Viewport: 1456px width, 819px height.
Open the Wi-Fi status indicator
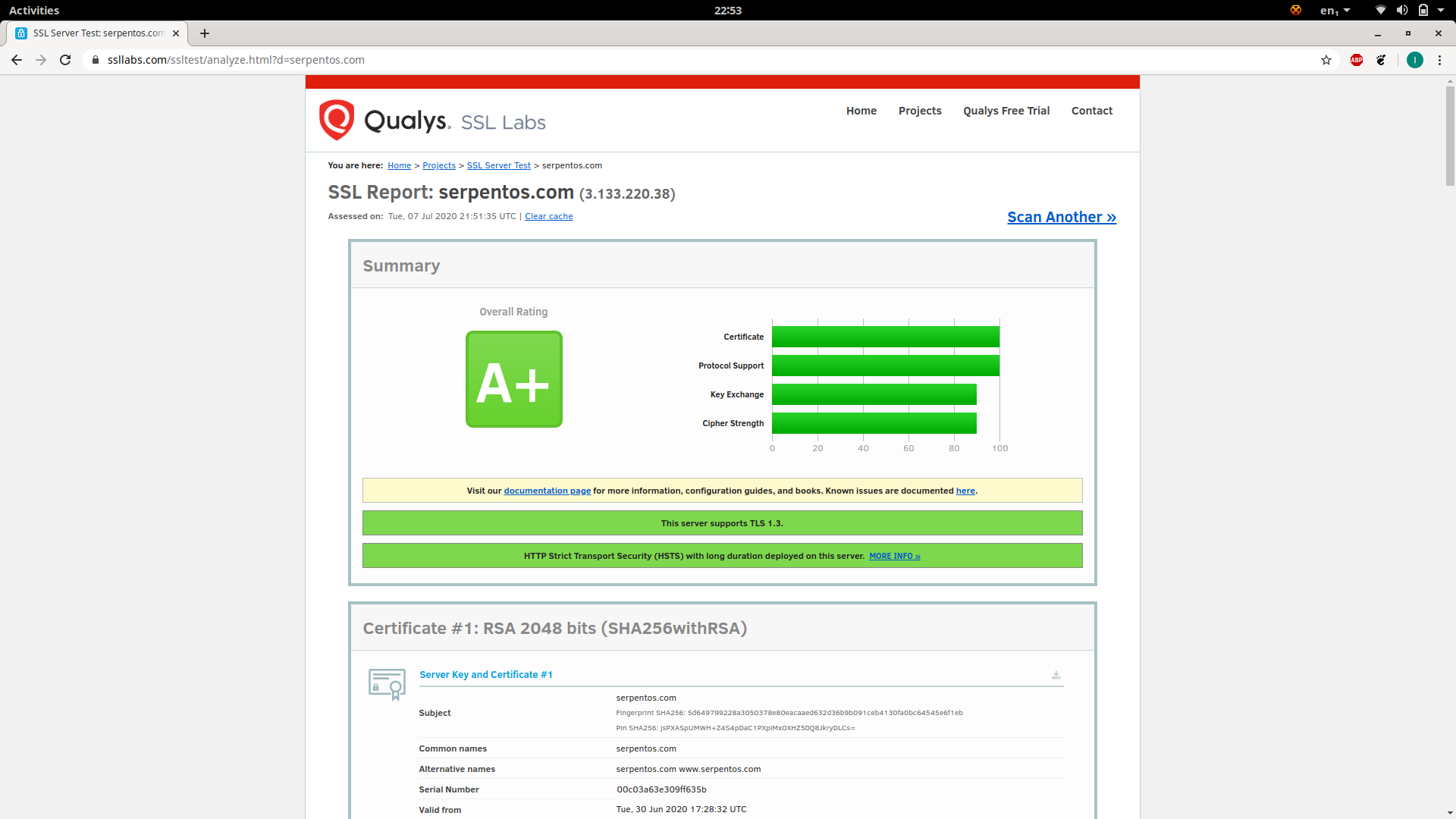point(1381,10)
